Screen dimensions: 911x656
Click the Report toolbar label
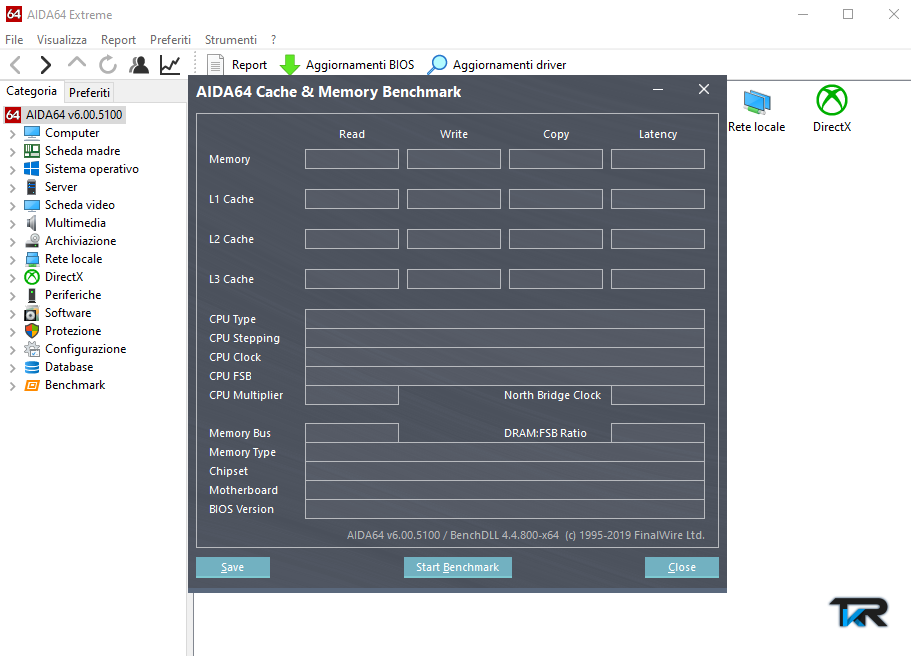pos(249,64)
